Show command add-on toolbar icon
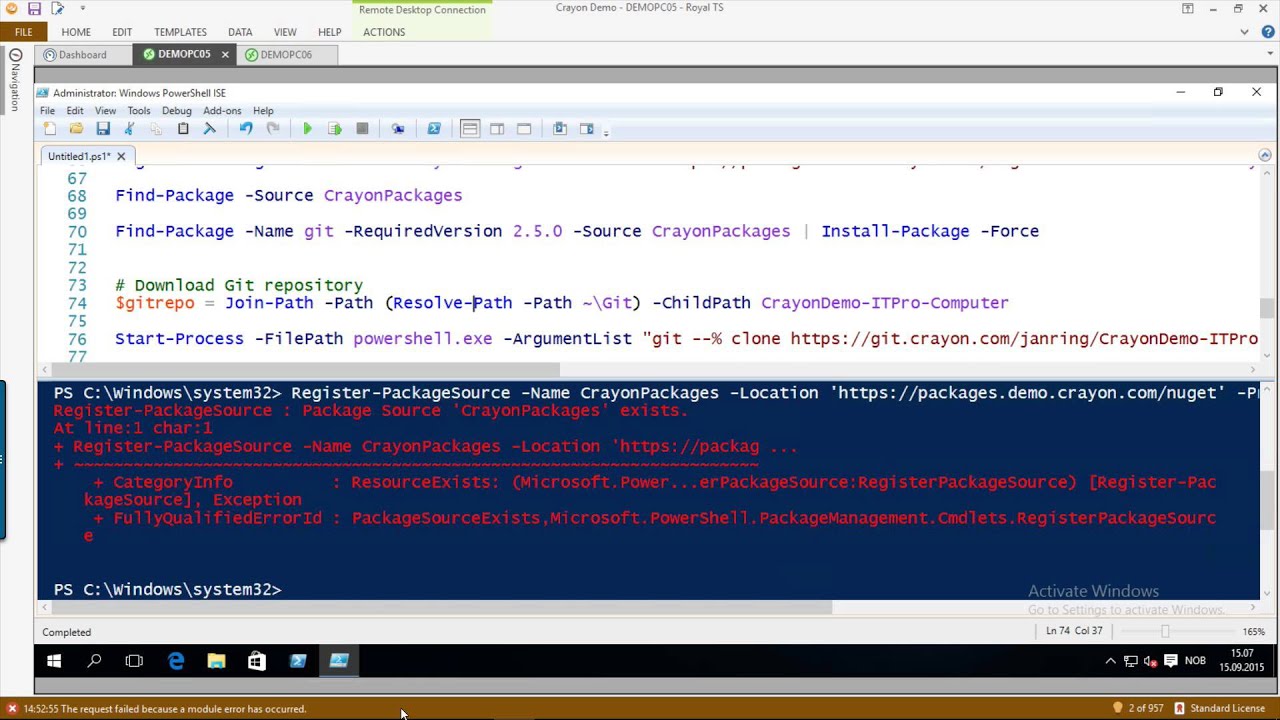The image size is (1280, 720). [x=587, y=129]
